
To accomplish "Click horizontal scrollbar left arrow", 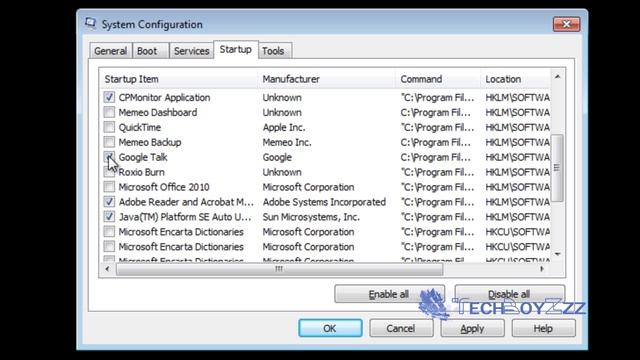I will click(x=107, y=269).
